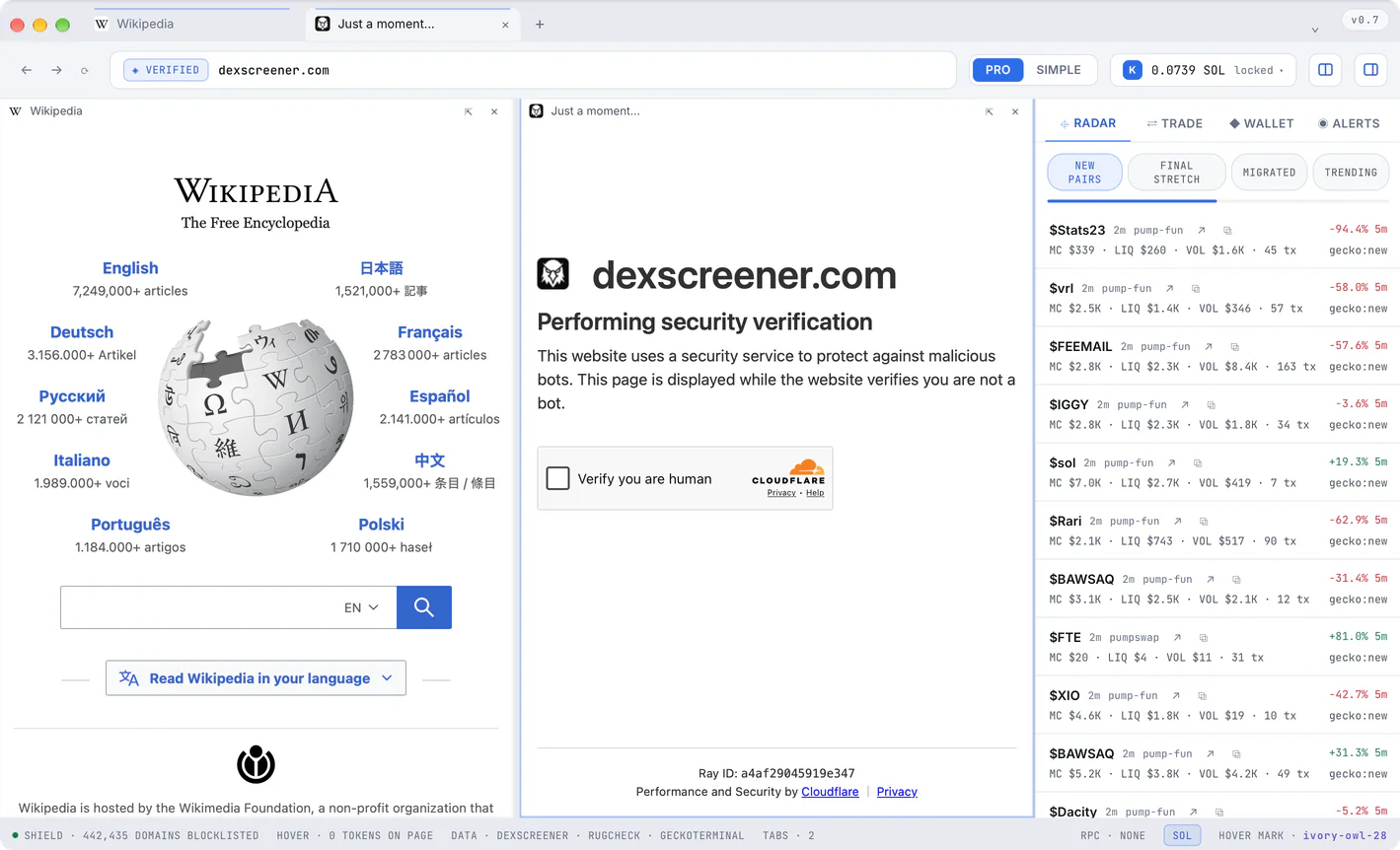Viewport: 1400px width, 850px height.
Task: Open the TRADE tab
Action: pyautogui.click(x=1174, y=123)
